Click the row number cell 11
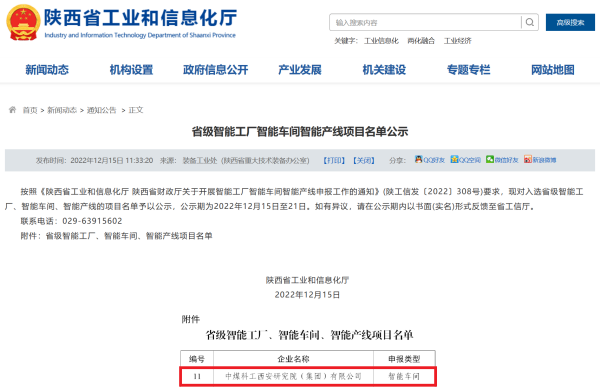This screenshot has width=600, height=387. tap(197, 376)
